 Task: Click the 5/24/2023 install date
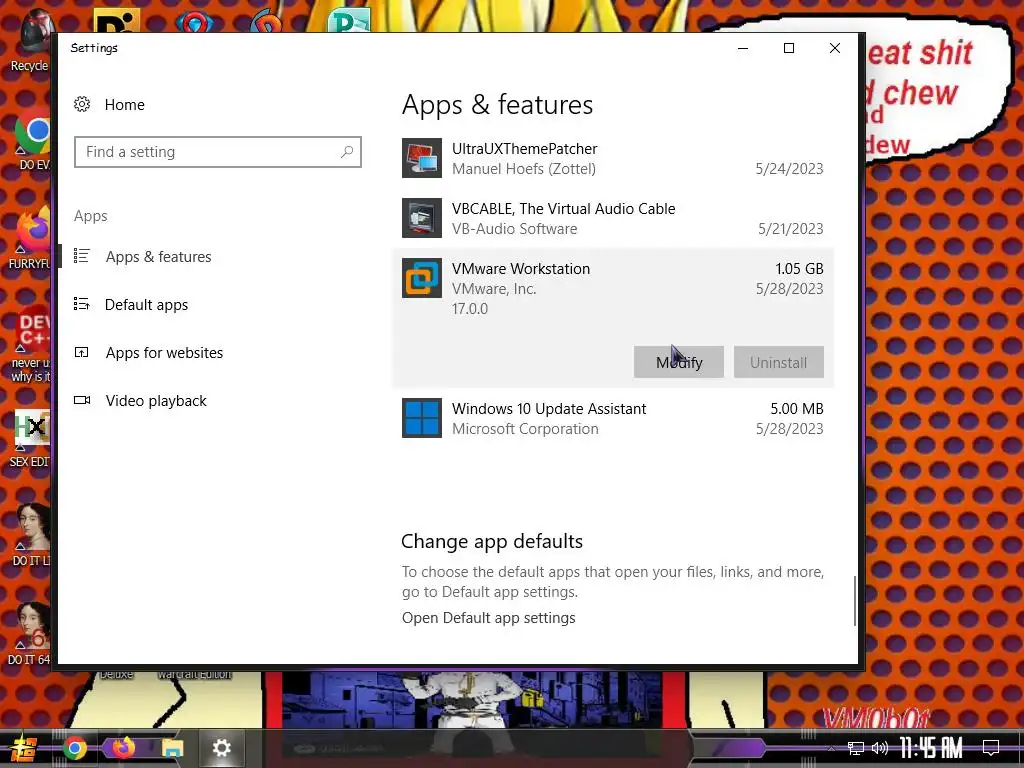790,169
